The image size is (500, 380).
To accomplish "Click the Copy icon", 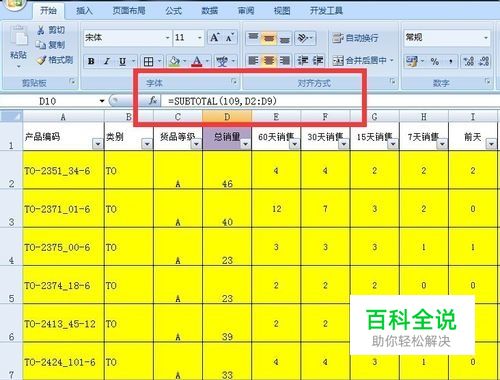I will click(x=41, y=45).
